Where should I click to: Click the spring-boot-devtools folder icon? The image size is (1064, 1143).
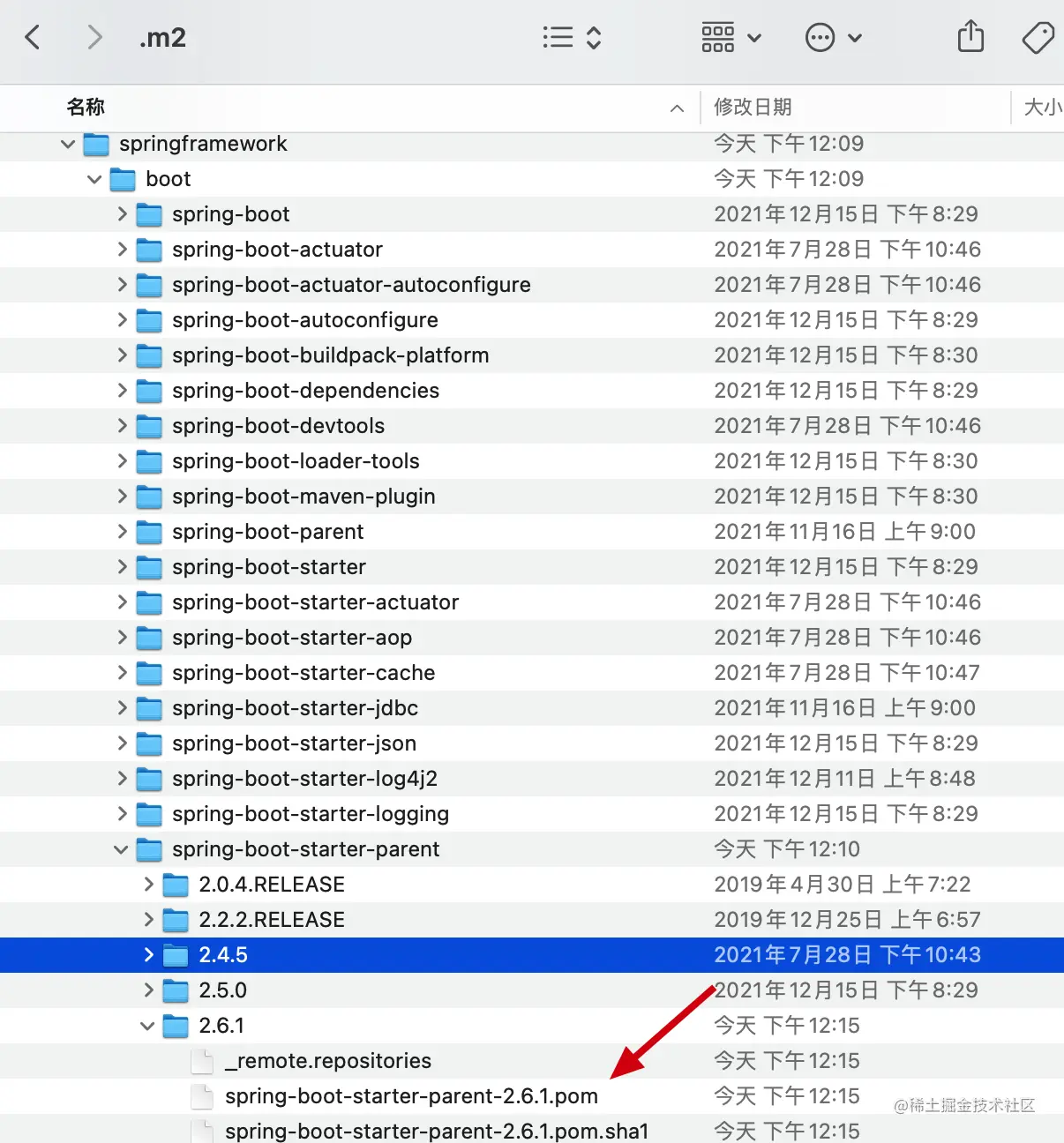[149, 426]
